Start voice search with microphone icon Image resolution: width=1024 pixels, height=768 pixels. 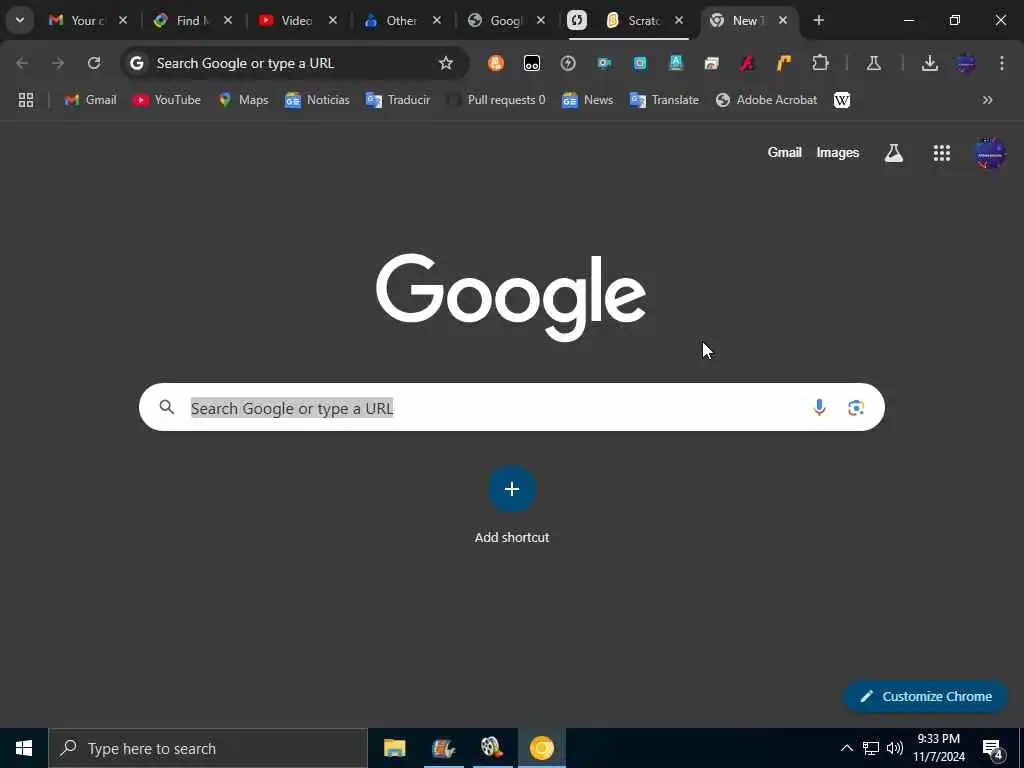[x=819, y=408]
